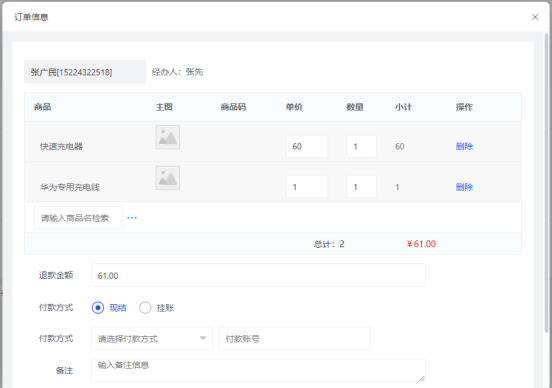Click the 退款金额 field showing 61.00

point(258,275)
